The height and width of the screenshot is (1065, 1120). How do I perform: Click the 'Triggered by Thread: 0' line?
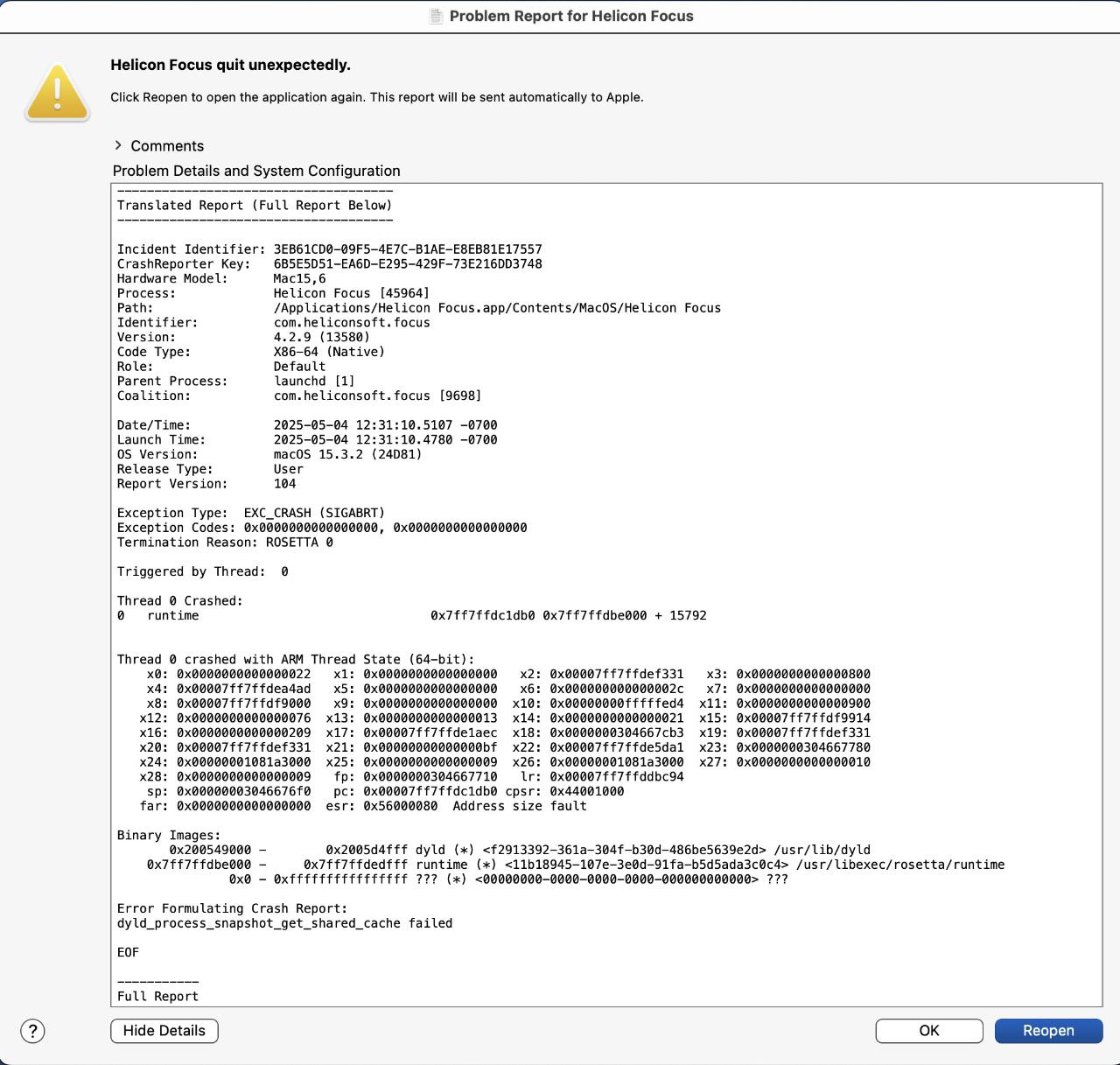[203, 571]
